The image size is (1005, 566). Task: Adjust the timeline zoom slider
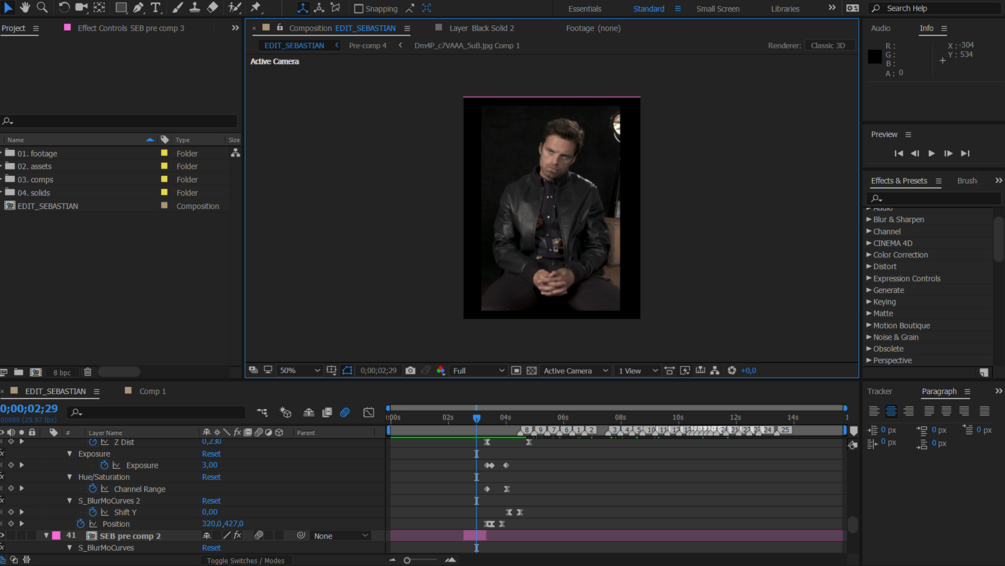tap(407, 560)
